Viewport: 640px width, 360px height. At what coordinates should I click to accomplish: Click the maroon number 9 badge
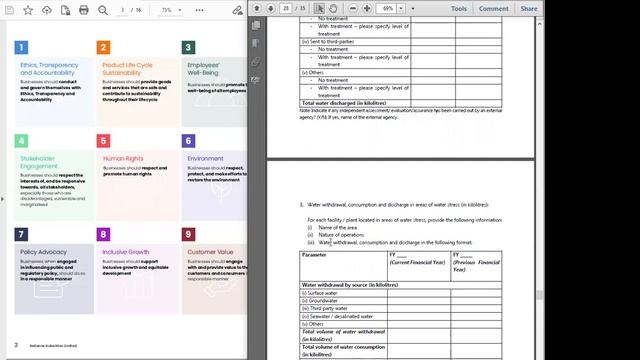(x=188, y=234)
